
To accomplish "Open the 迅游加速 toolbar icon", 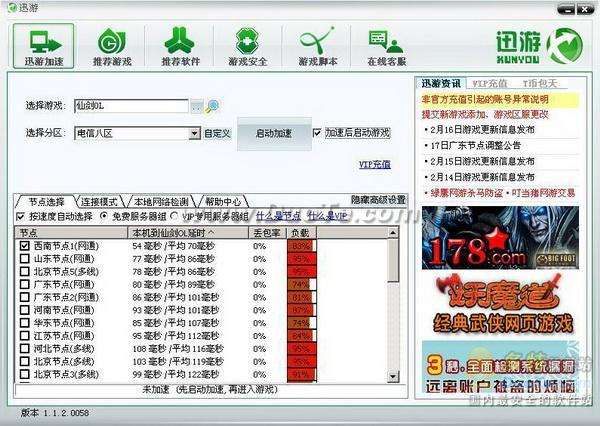I will coord(44,46).
